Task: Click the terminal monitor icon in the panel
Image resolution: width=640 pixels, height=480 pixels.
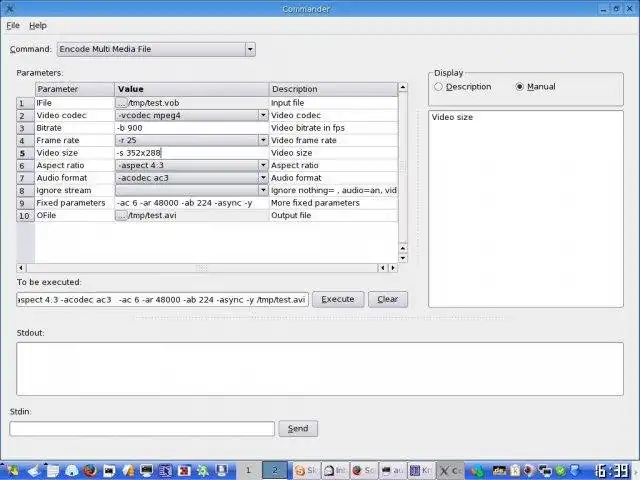Action: [147, 471]
